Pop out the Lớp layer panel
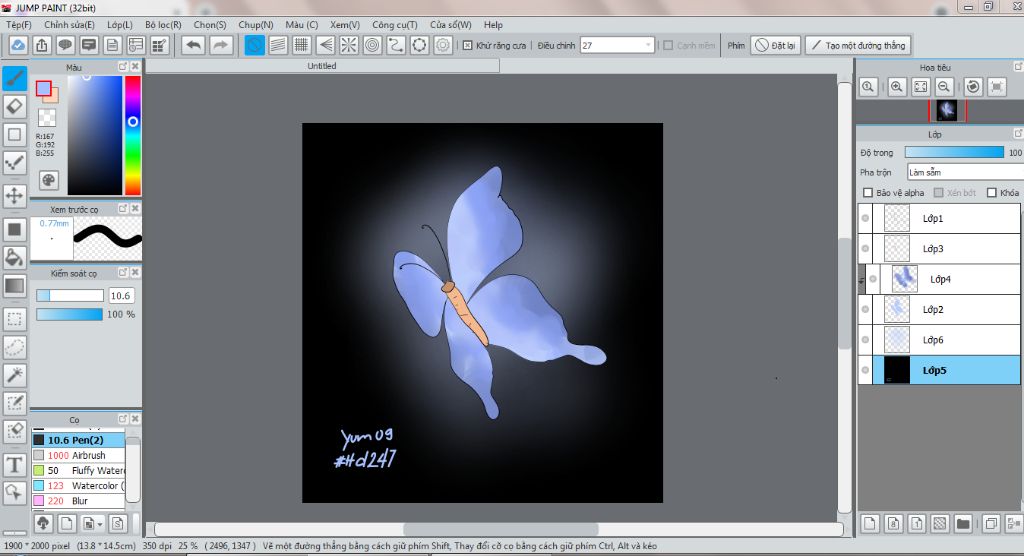1024x556 pixels. 1018,133
